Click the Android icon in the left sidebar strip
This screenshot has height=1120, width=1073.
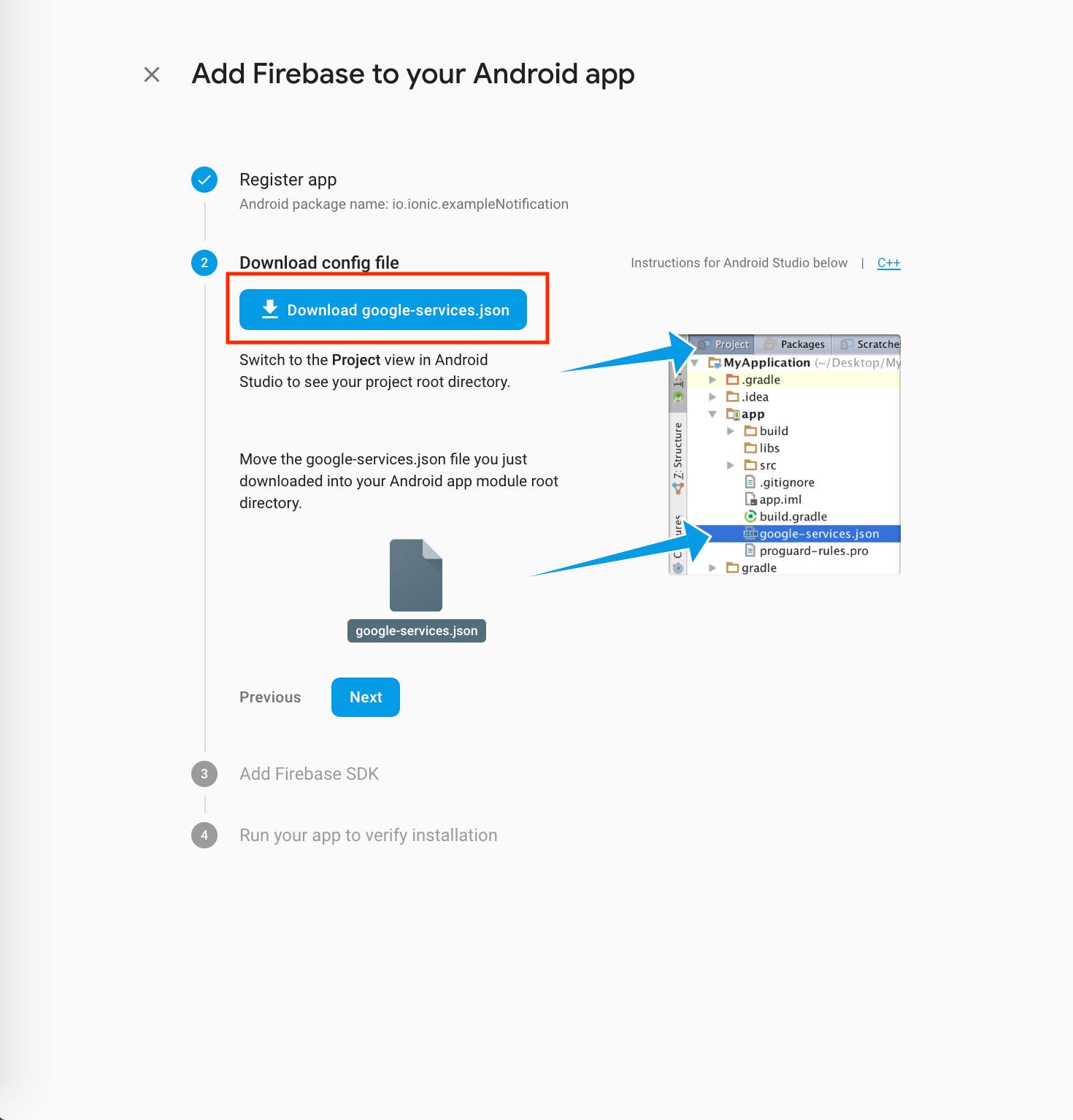point(678,397)
